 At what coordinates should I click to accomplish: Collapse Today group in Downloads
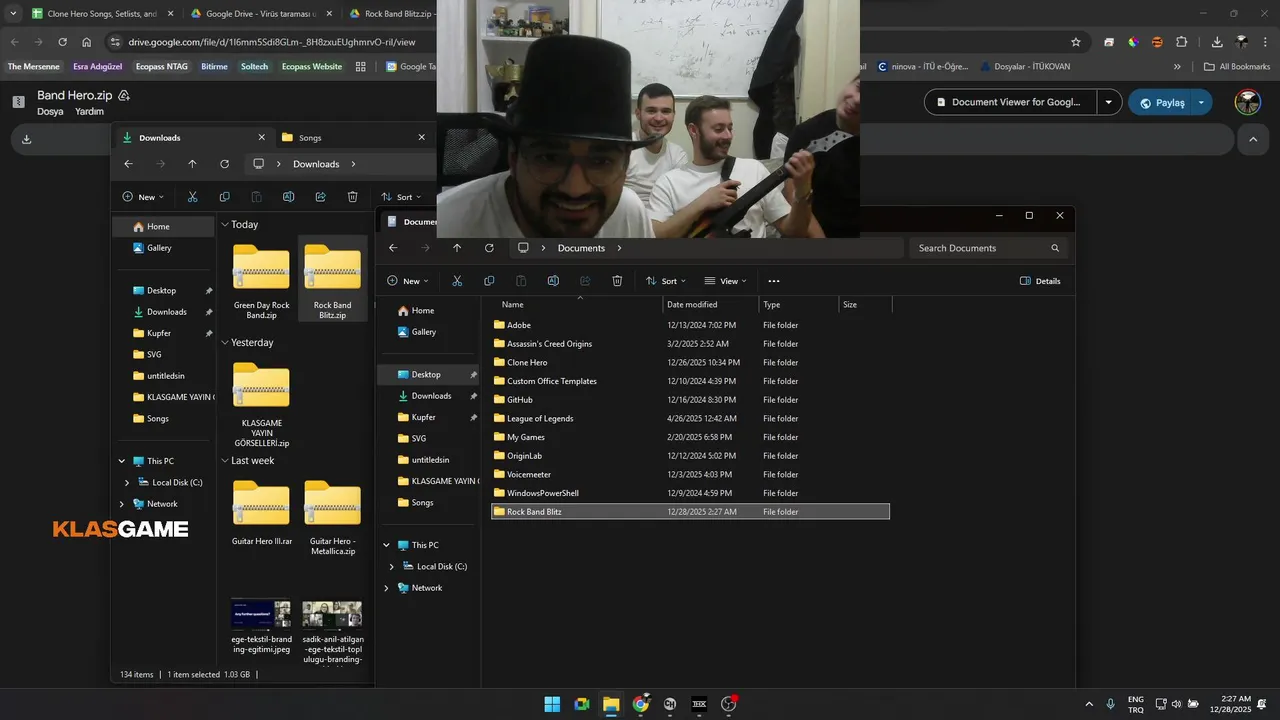[225, 225]
